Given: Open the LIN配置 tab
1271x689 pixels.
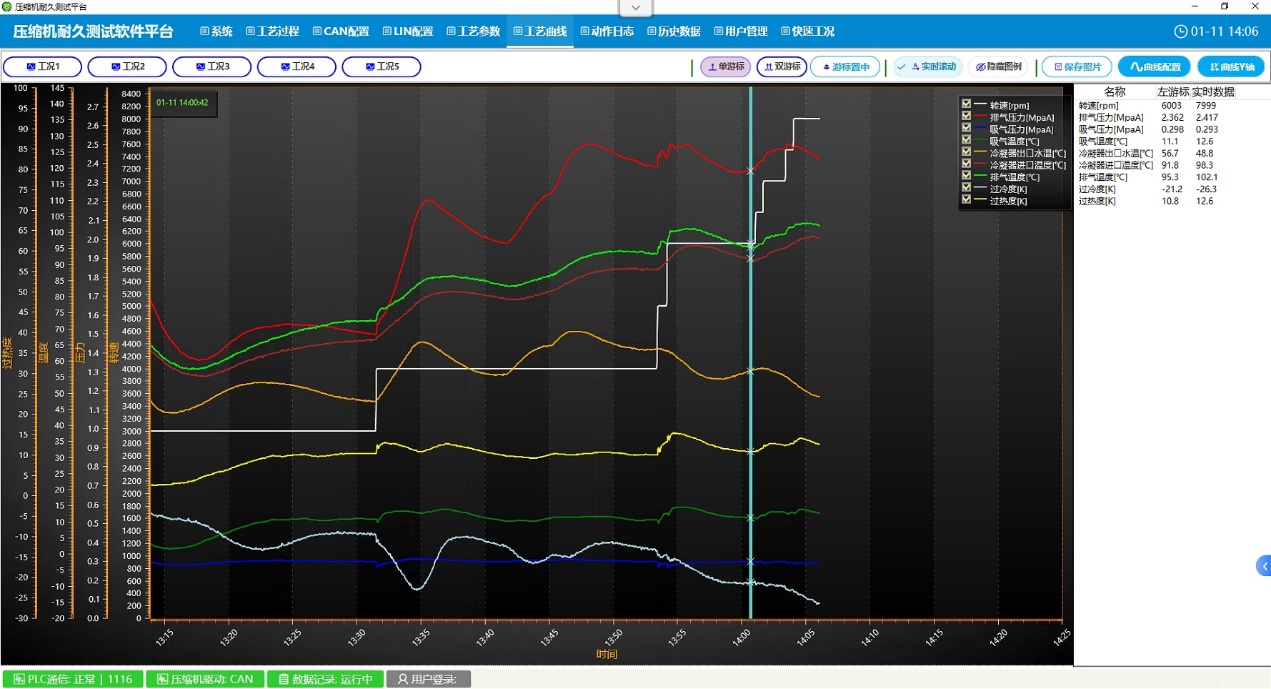Looking at the screenshot, I should click(x=406, y=31).
